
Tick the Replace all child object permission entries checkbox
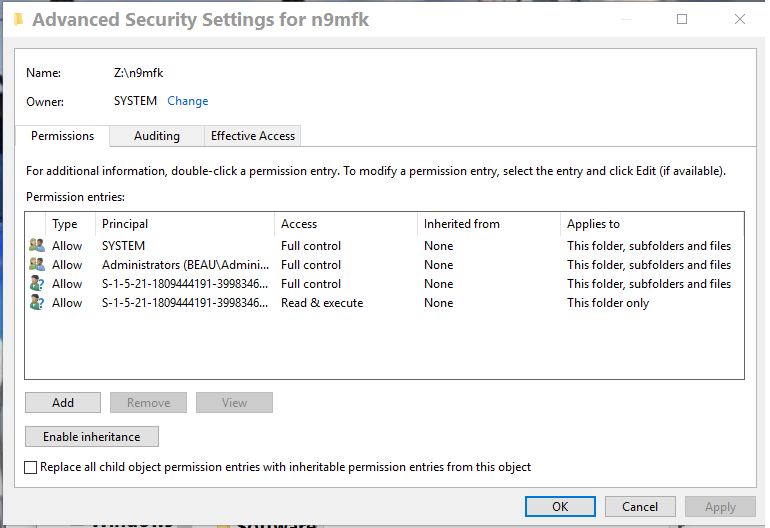(30, 467)
